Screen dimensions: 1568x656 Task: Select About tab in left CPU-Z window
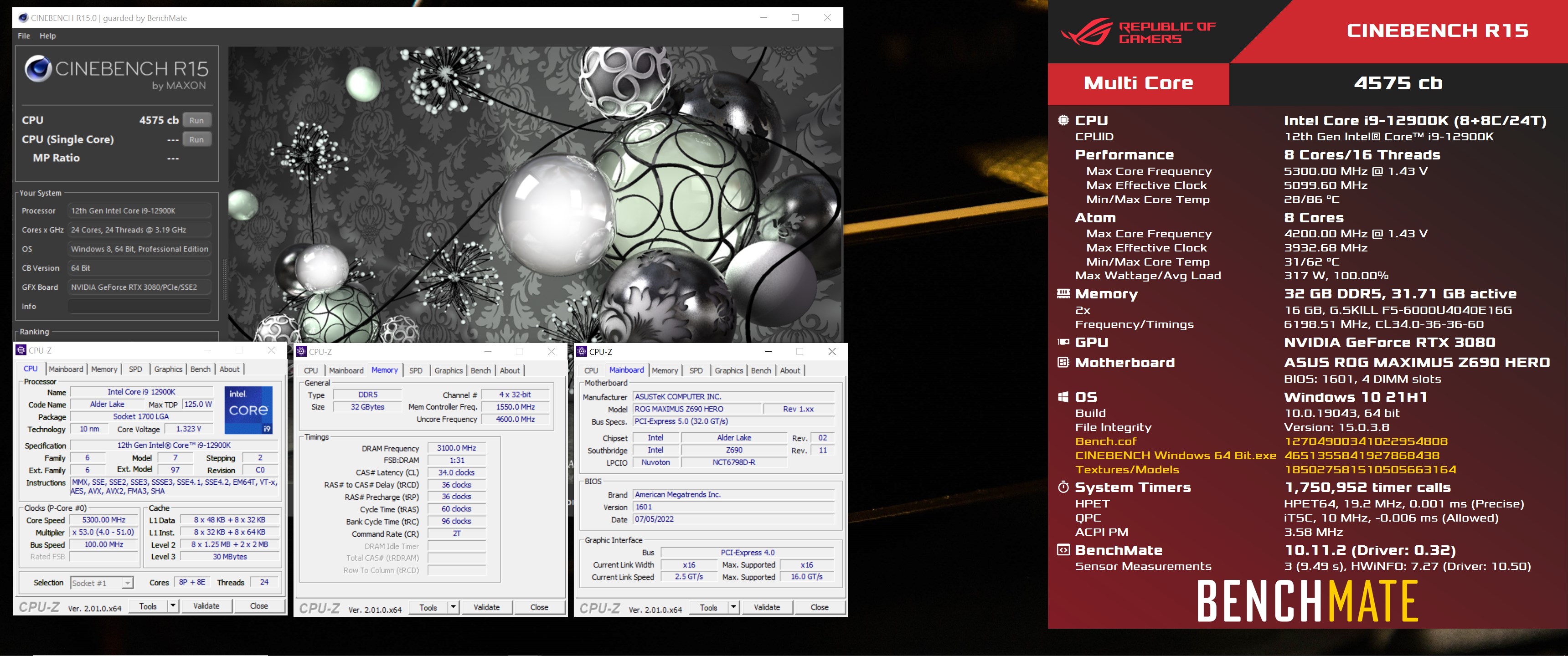point(229,369)
